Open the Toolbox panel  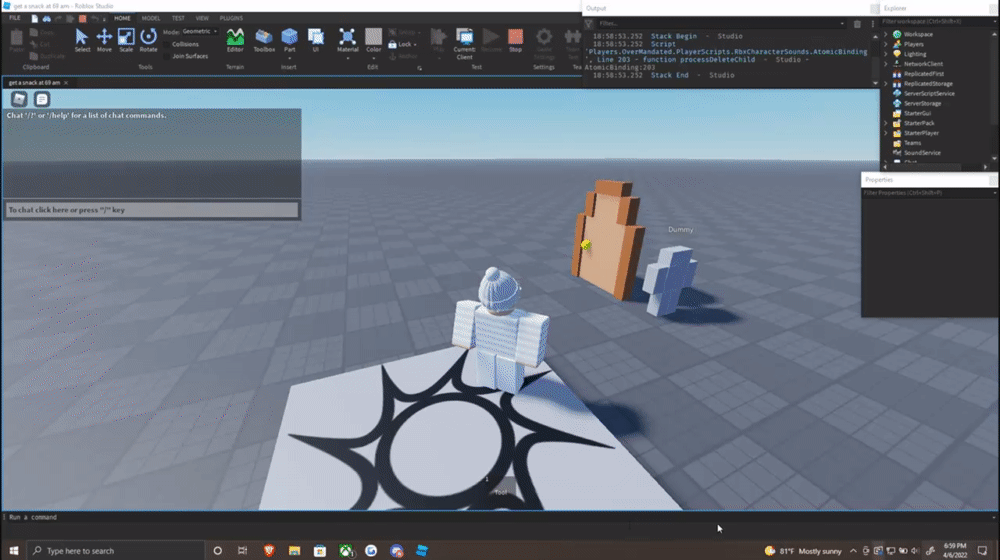(263, 40)
